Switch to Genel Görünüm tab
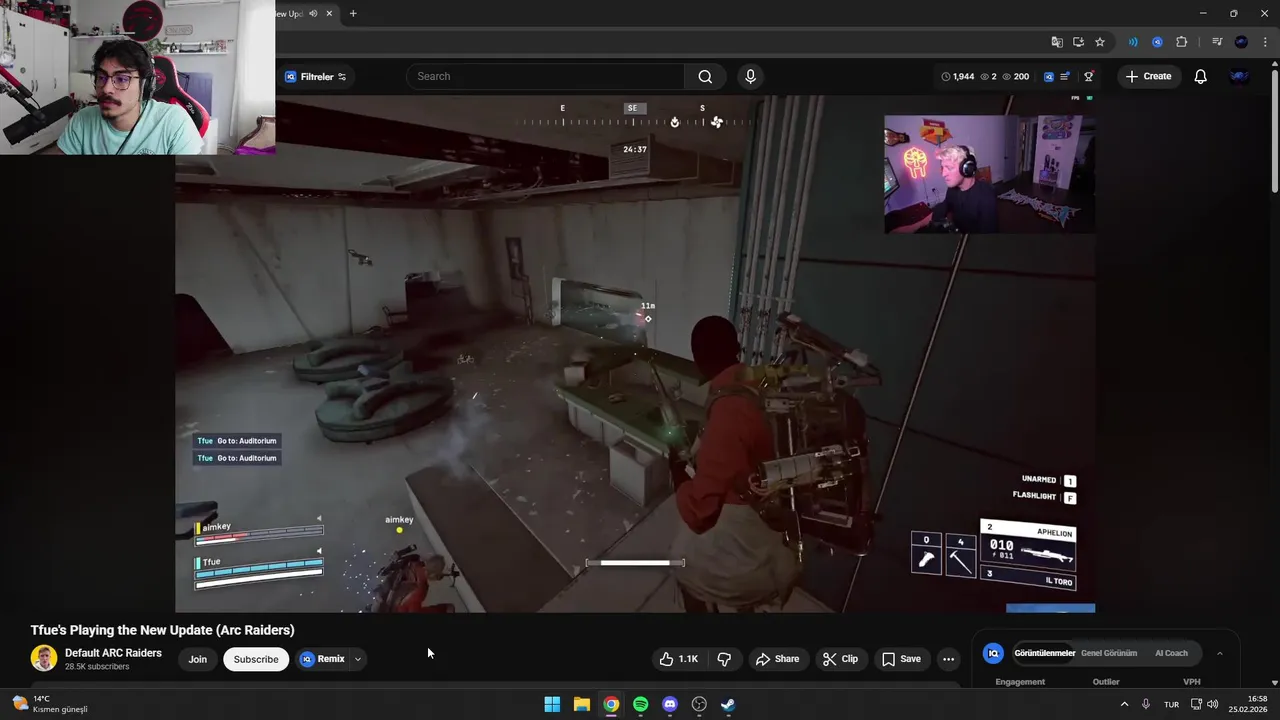The image size is (1280, 720). point(1109,653)
